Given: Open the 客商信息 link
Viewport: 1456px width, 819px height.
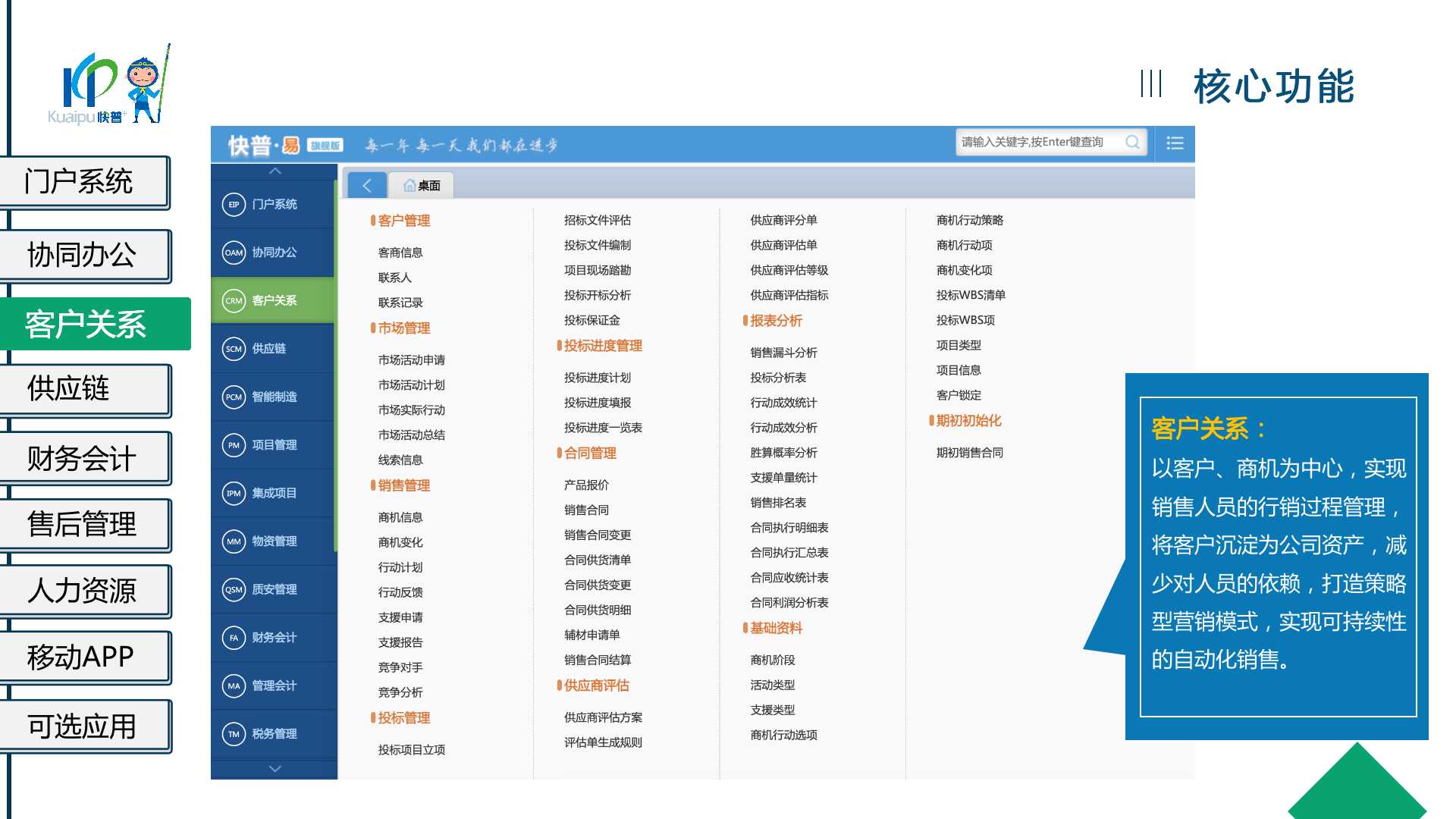Looking at the screenshot, I should point(400,253).
